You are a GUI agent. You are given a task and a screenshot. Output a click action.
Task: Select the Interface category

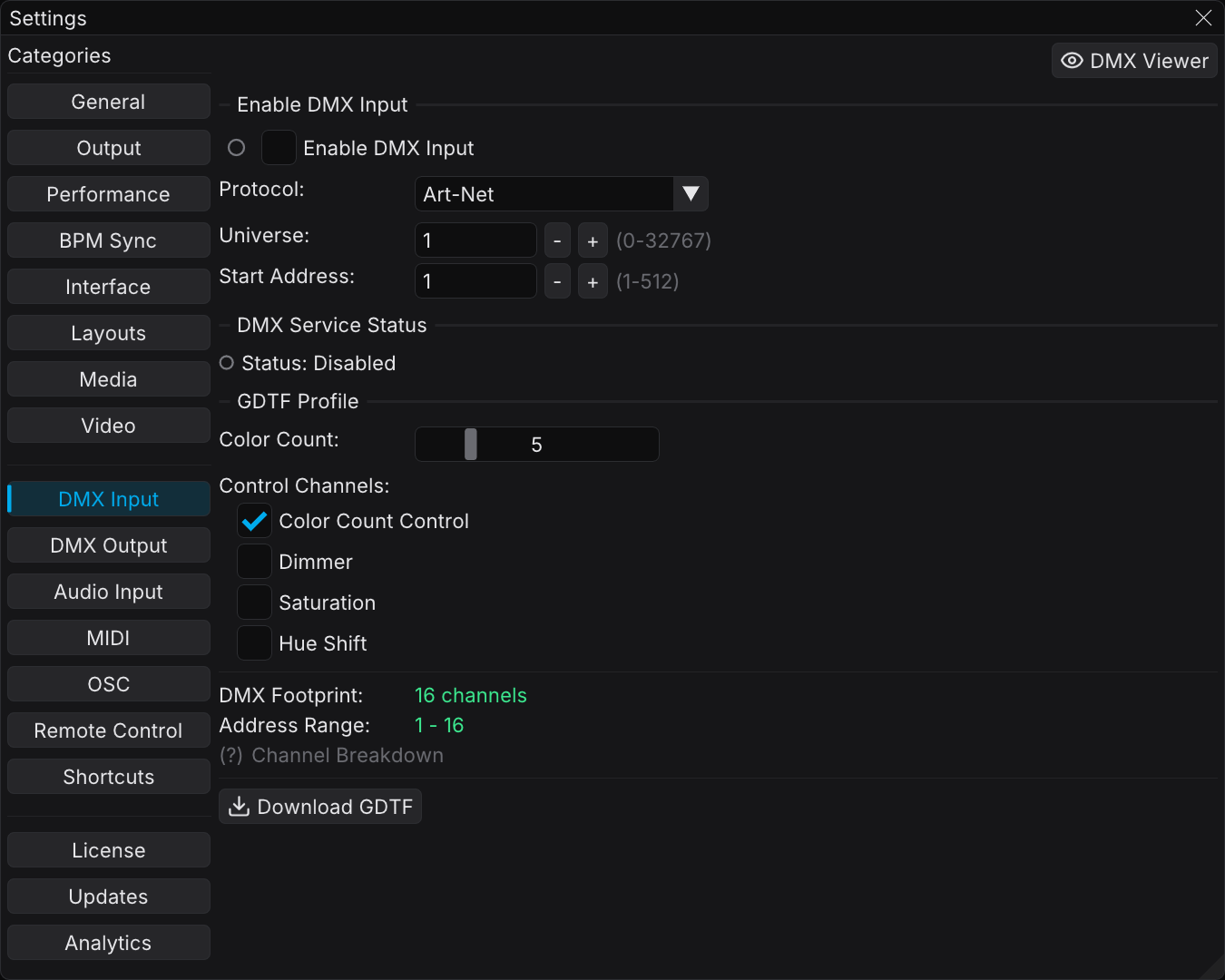(x=109, y=287)
